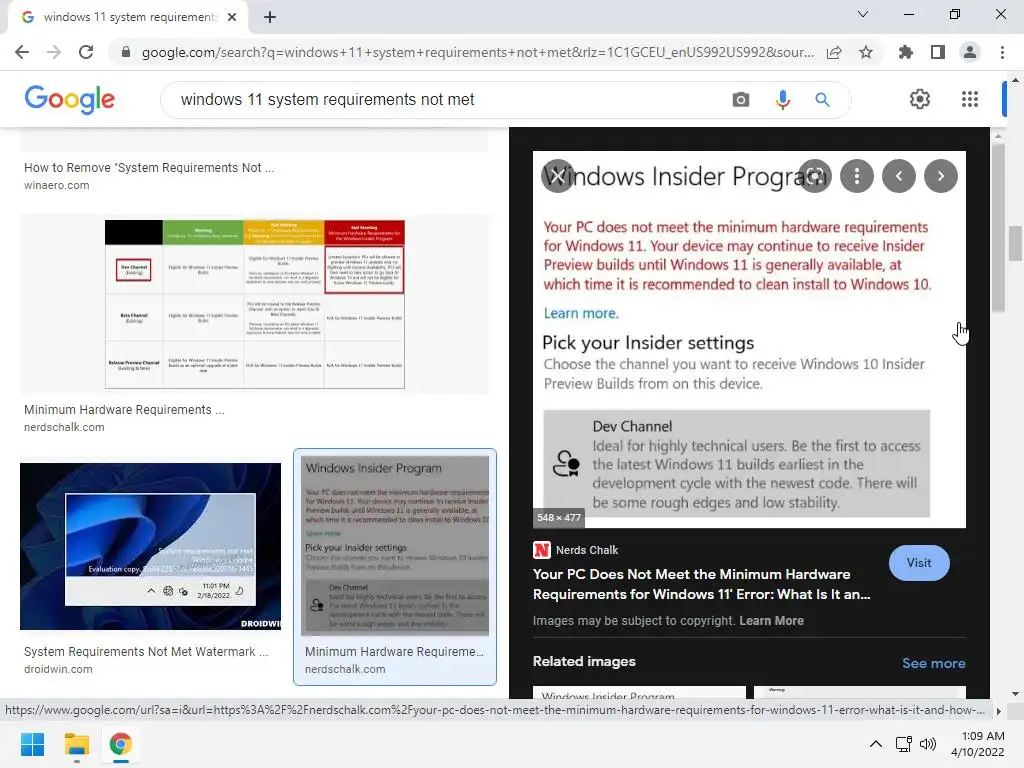Open the hardware requirements table thumbnail

[255, 304]
